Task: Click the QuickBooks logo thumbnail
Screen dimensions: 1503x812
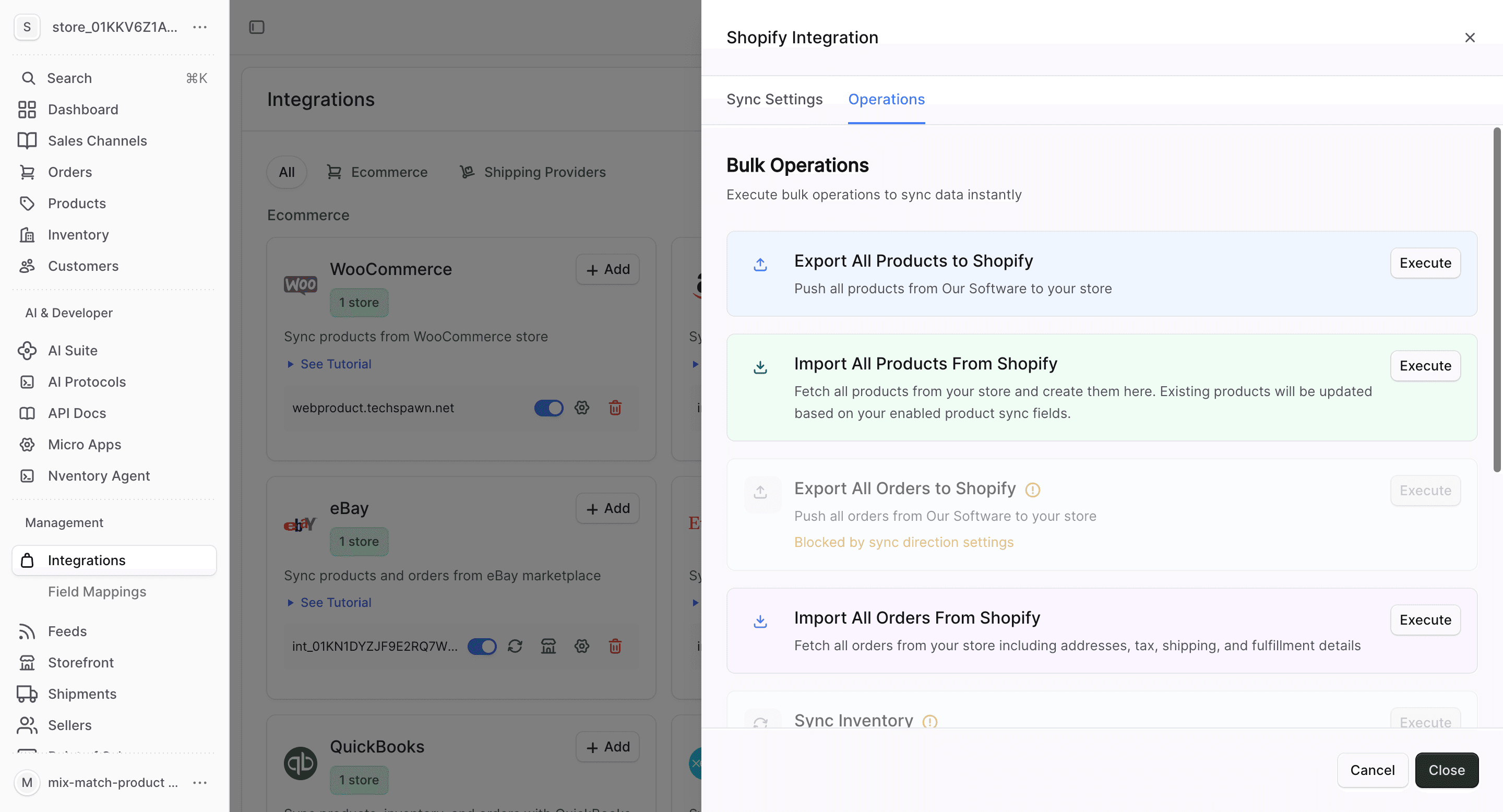Action: 300,763
